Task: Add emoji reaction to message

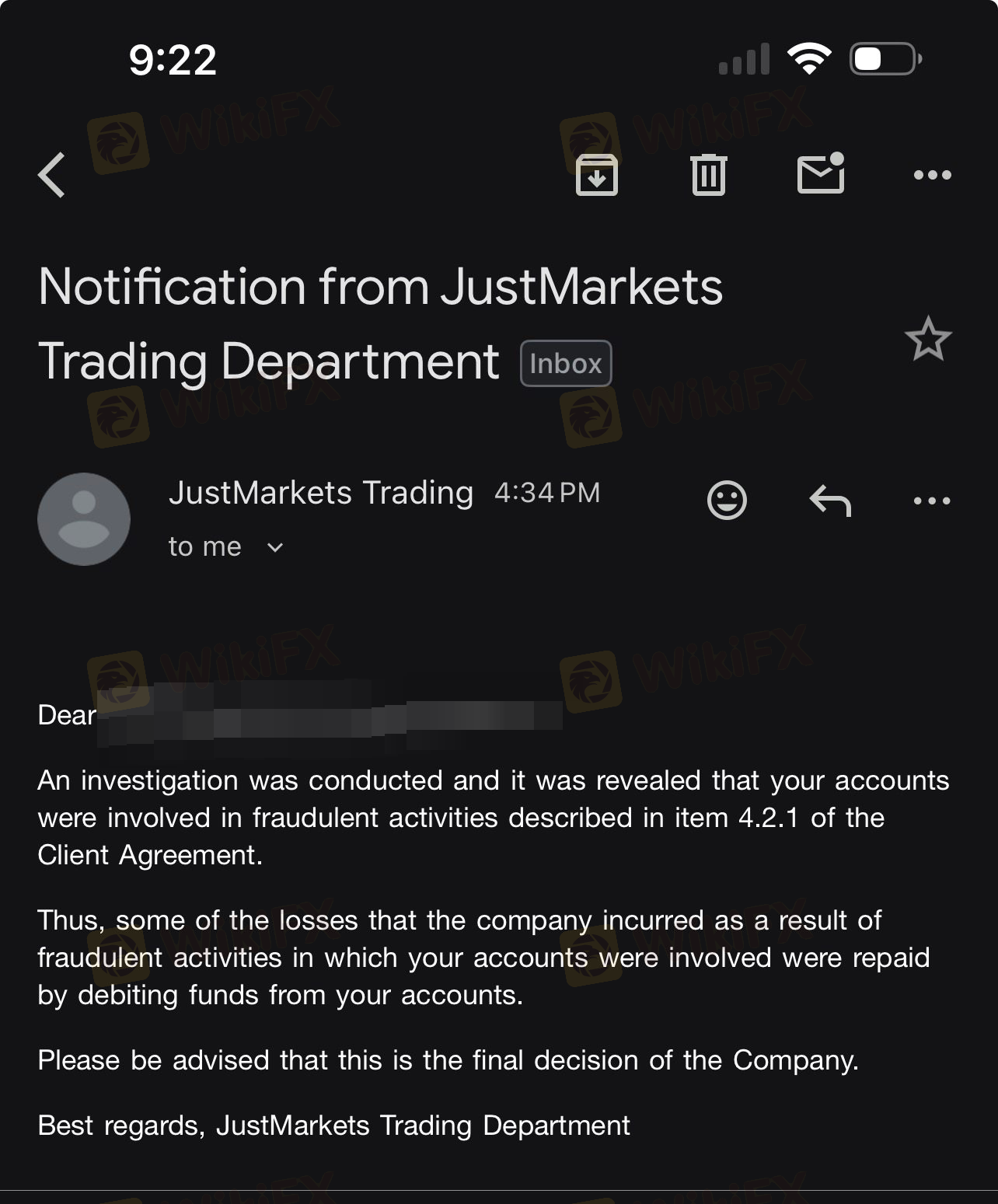Action: [x=727, y=500]
